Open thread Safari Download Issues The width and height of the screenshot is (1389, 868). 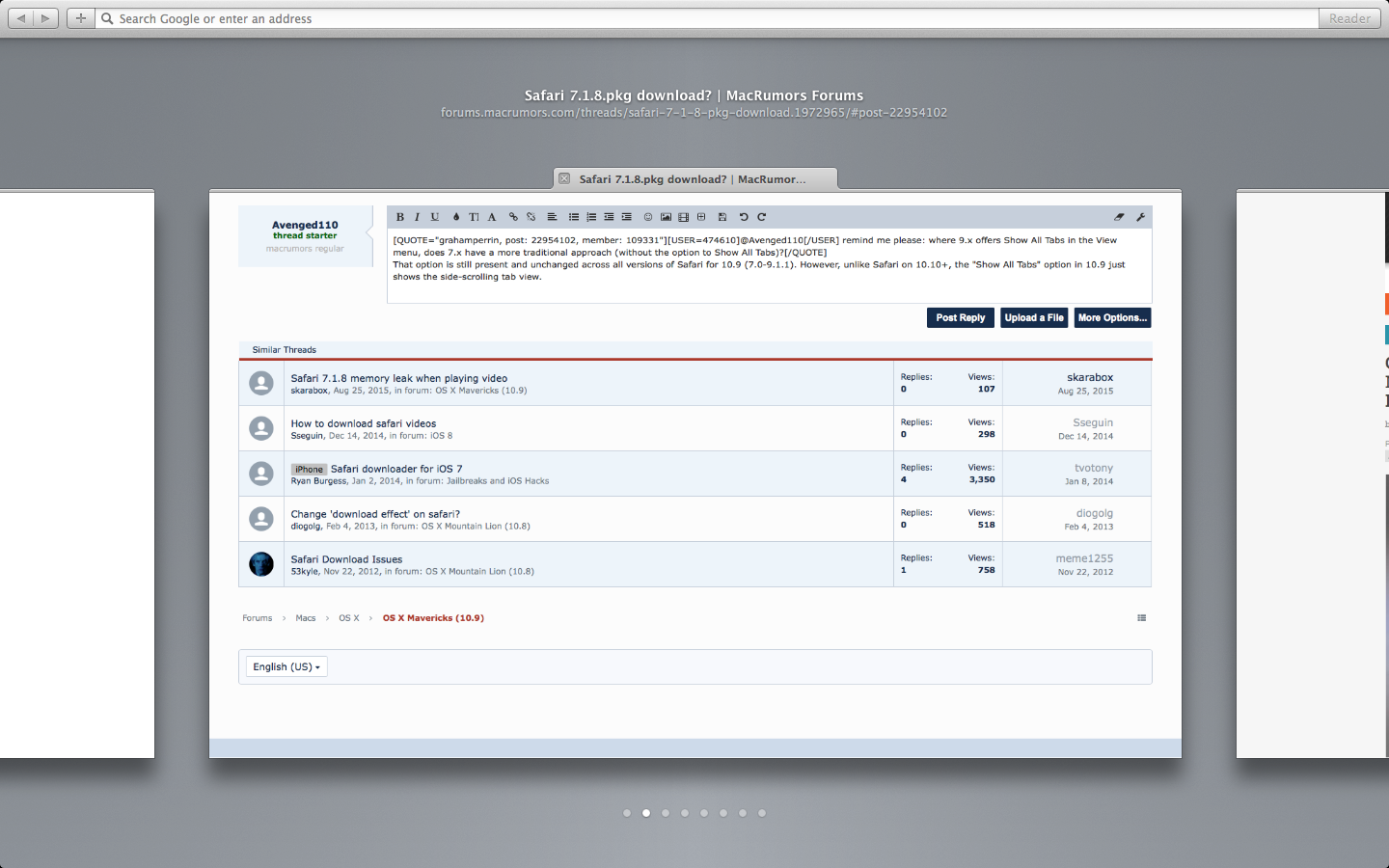click(346, 559)
